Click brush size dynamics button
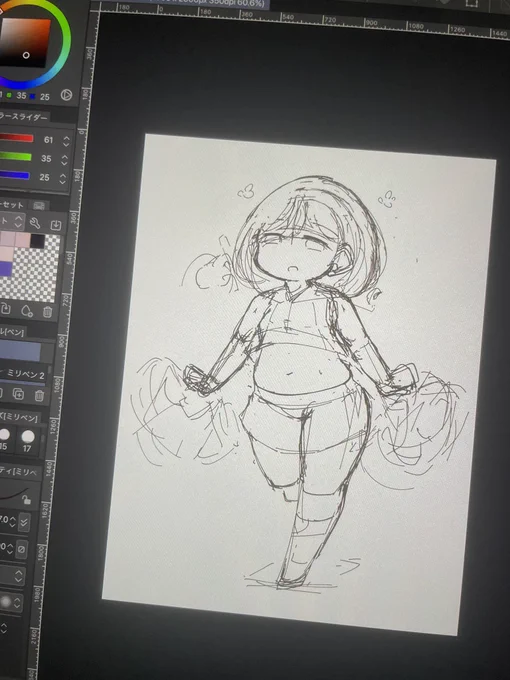Viewport: 510px width, 680px height. tap(24, 522)
